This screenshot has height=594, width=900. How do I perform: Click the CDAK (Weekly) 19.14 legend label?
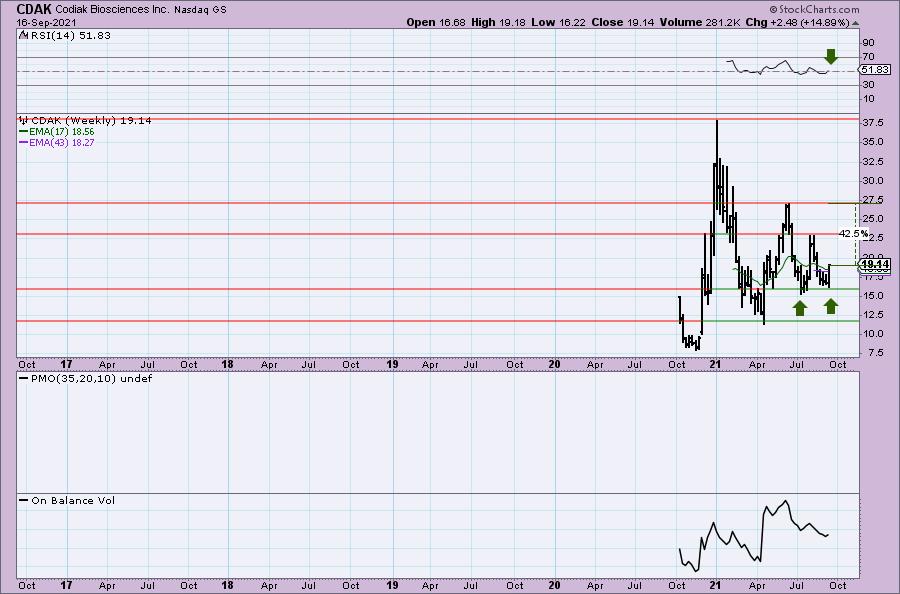pos(91,121)
